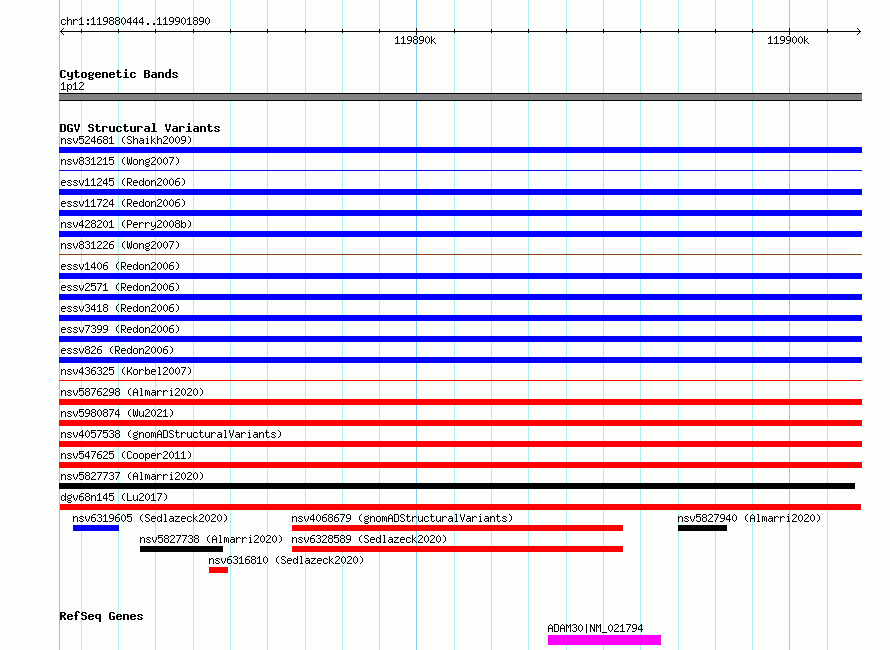890x650 pixels.
Task: Click the essv1406 (Redon2006) variant label
Action: 120,266
